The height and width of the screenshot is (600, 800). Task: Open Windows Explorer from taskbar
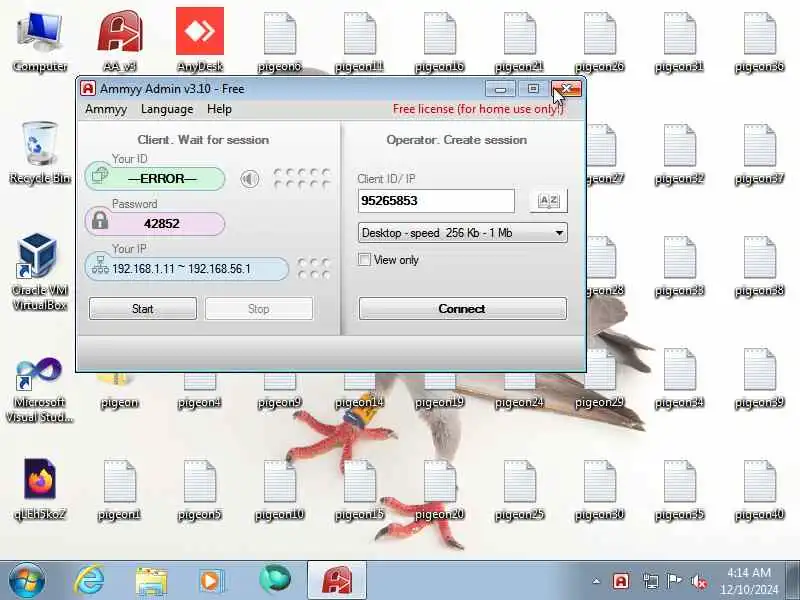pos(152,581)
